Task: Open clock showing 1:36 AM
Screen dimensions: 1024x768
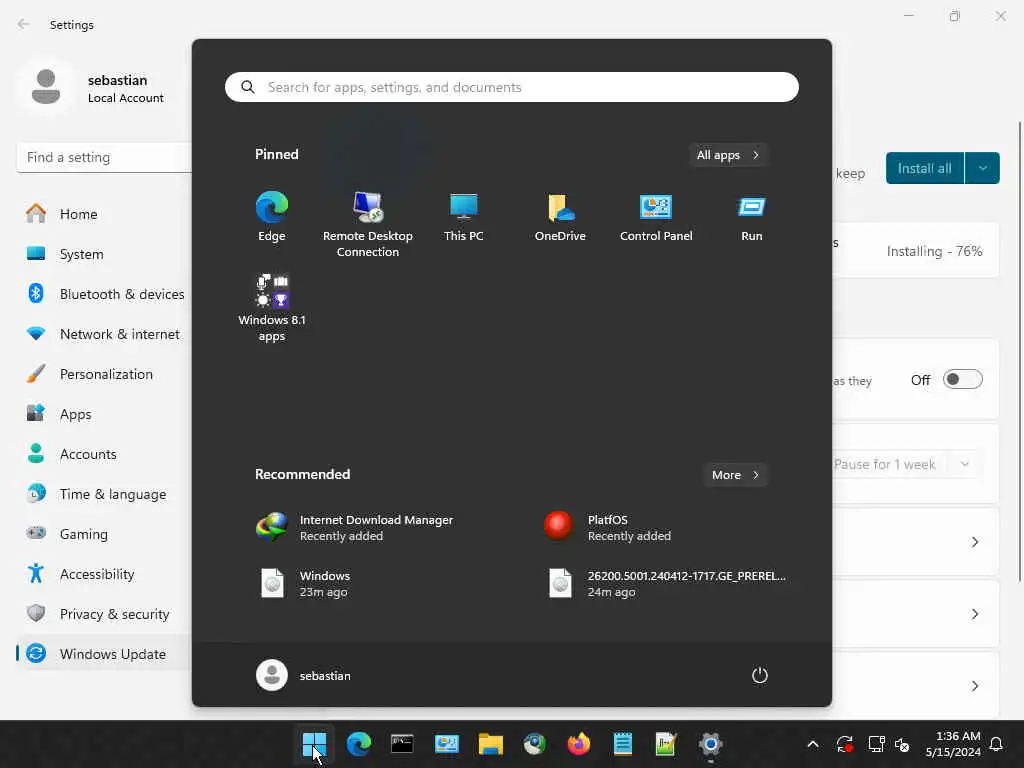Action: 953,744
